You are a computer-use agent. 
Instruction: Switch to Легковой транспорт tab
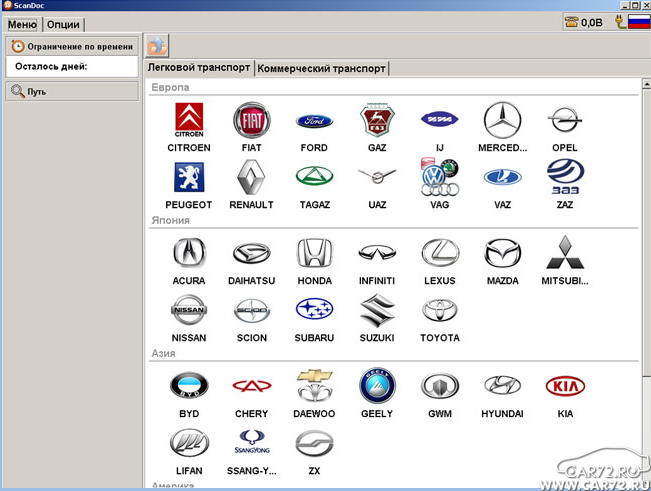[x=198, y=68]
